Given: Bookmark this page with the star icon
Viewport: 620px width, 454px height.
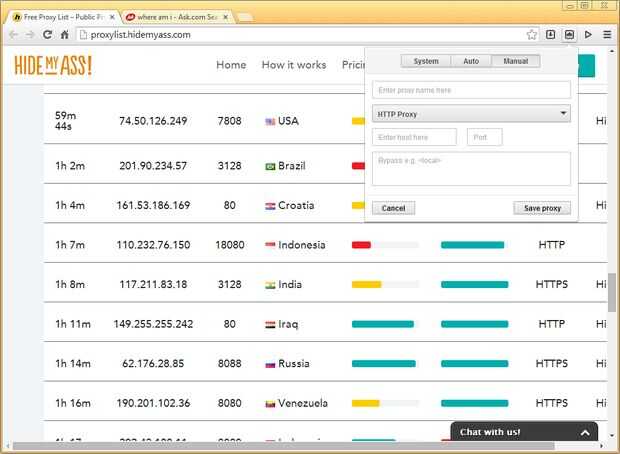Looking at the screenshot, I should (x=532, y=35).
